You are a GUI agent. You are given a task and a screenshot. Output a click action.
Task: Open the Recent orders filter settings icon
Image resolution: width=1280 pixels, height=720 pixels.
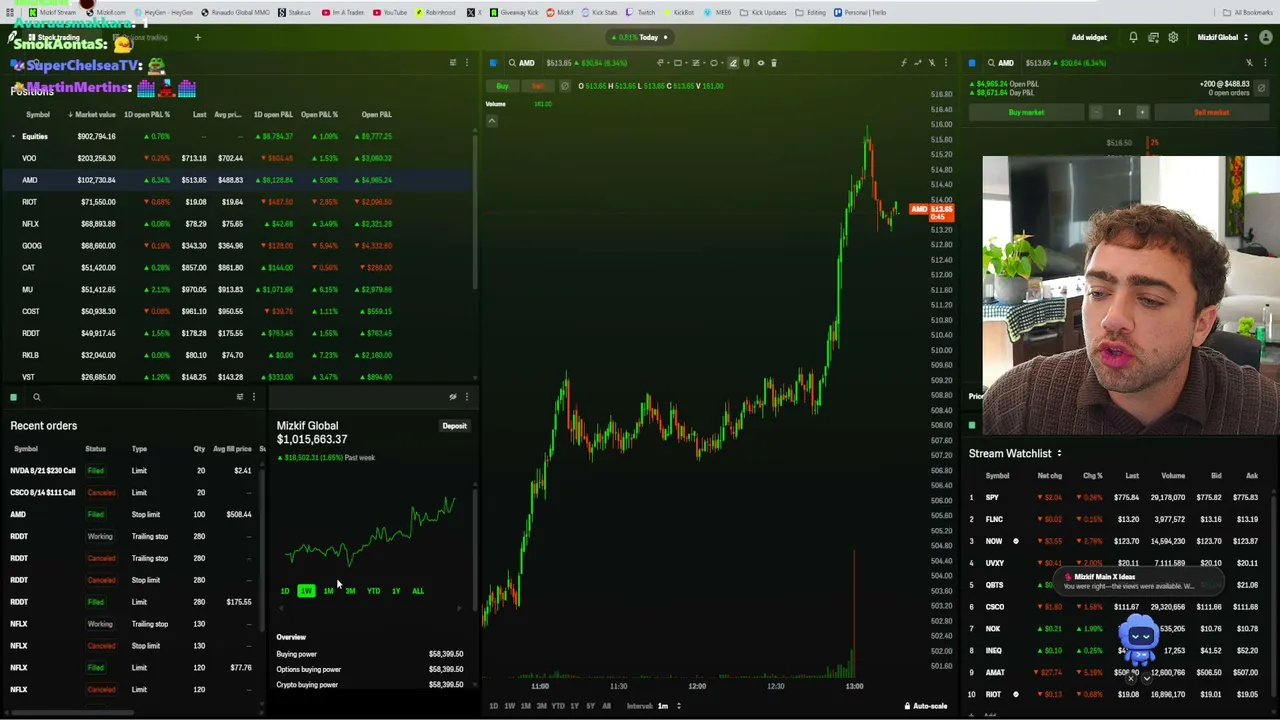pyautogui.click(x=239, y=397)
